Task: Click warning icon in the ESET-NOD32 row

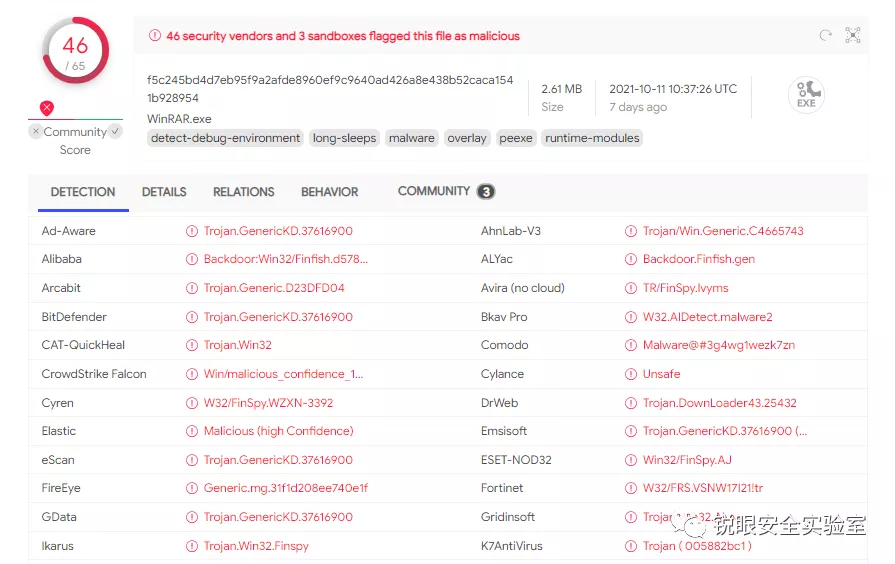Action: pyautogui.click(x=631, y=460)
